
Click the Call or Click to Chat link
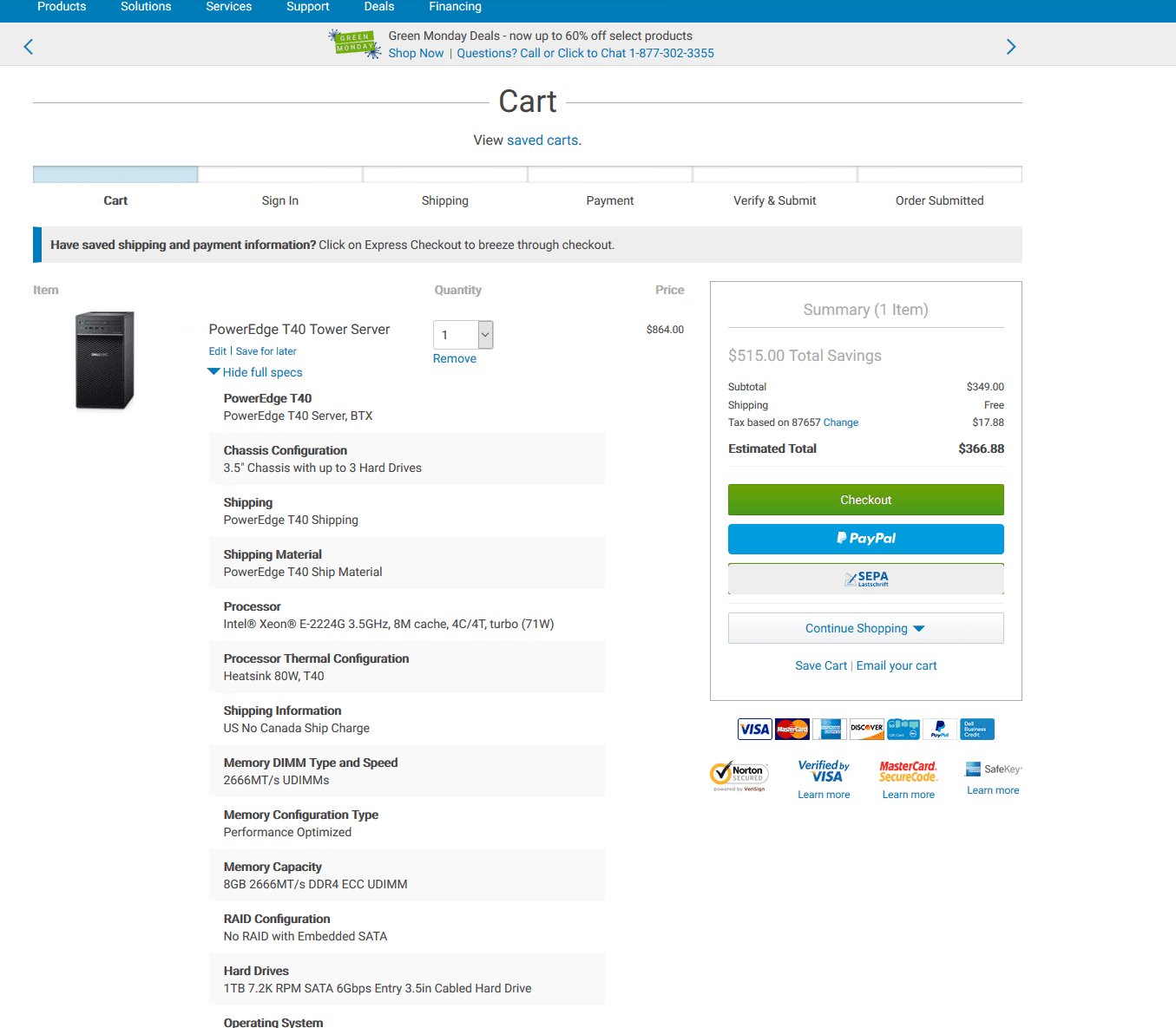(x=586, y=53)
